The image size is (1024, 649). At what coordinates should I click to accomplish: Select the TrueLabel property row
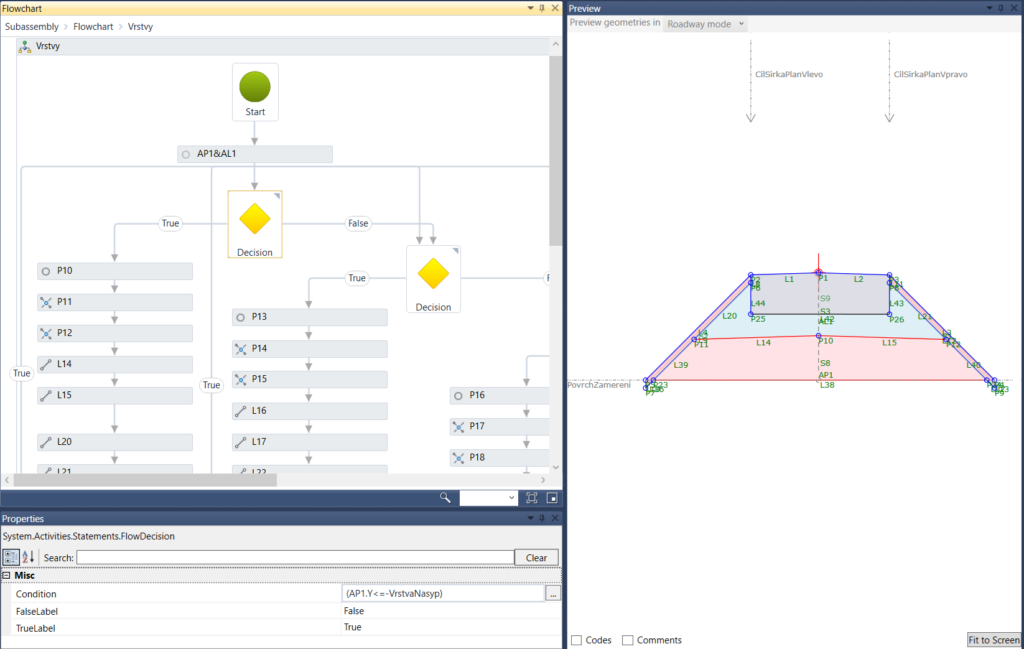pos(281,627)
